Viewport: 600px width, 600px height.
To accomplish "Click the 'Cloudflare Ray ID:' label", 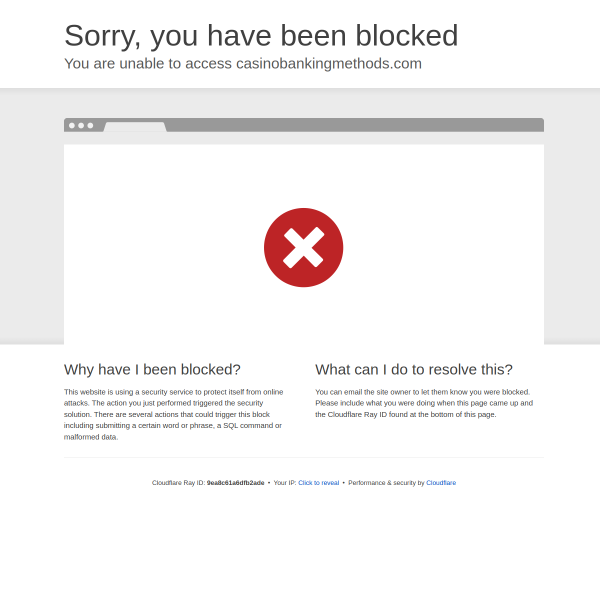I will click(x=178, y=483).
